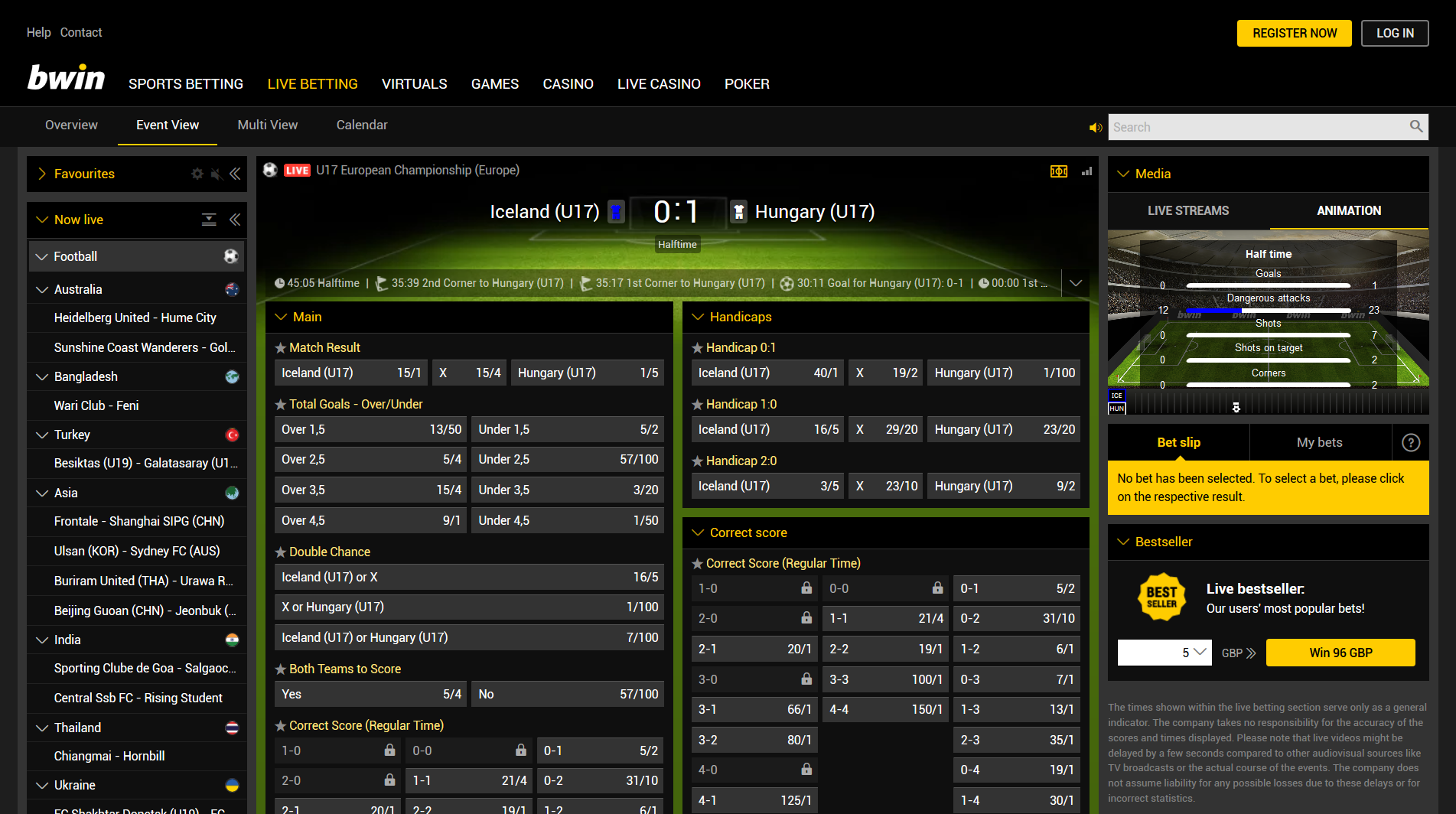Favourite the Handicap 0:1 star
Image resolution: width=1456 pixels, height=814 pixels.
[x=698, y=348]
